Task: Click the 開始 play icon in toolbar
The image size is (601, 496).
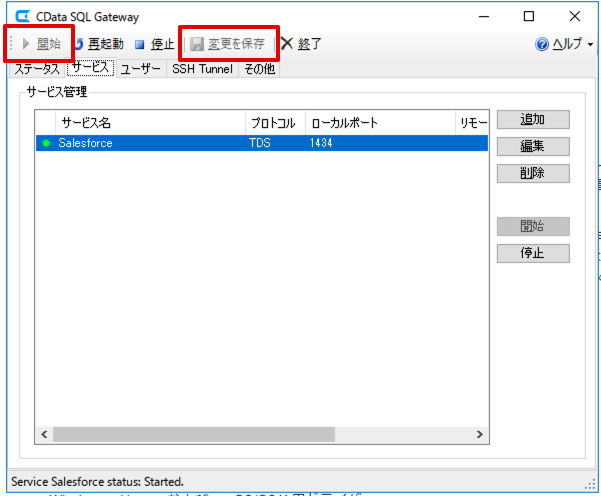Action: (26, 44)
